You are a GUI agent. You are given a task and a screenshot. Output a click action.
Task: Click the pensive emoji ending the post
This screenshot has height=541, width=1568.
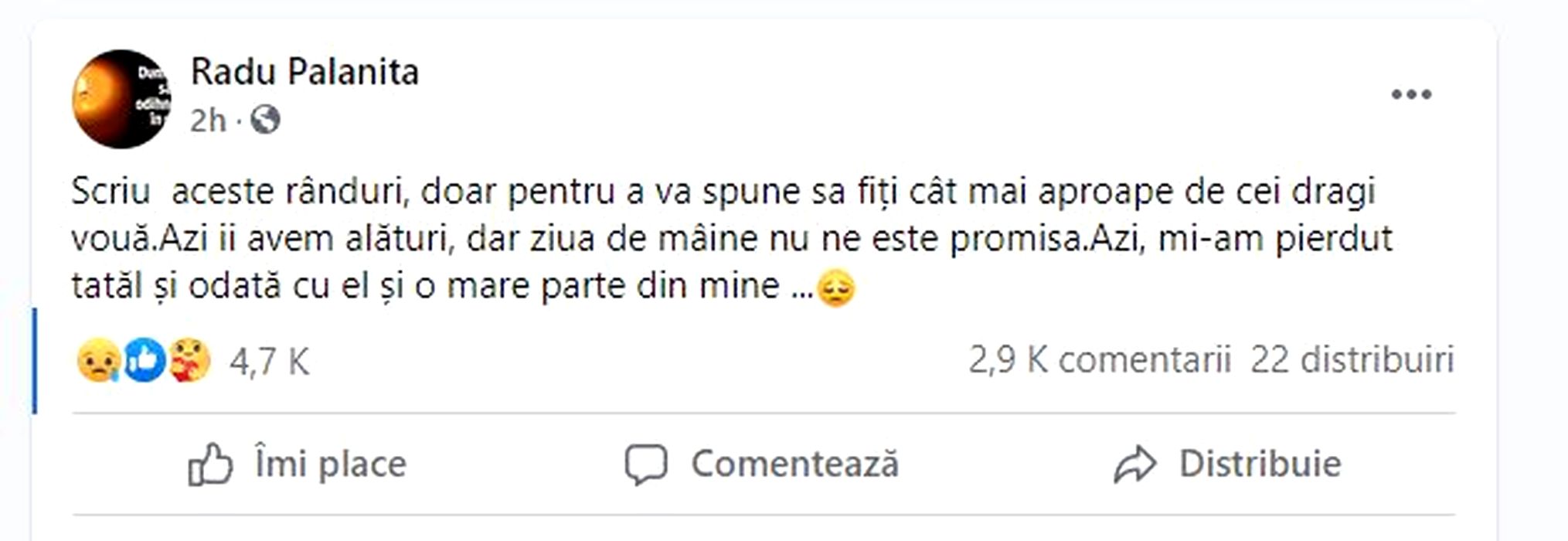(x=835, y=288)
